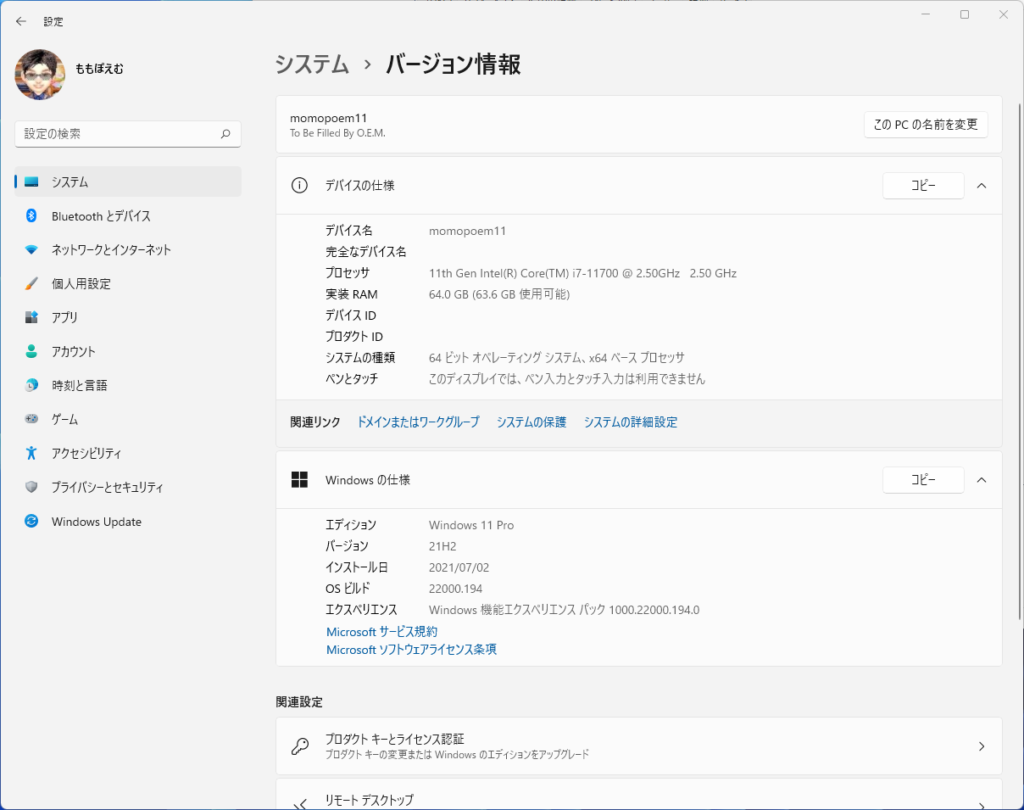Open 時刻と言語 settings
The height and width of the screenshot is (810, 1024).
pos(127,385)
